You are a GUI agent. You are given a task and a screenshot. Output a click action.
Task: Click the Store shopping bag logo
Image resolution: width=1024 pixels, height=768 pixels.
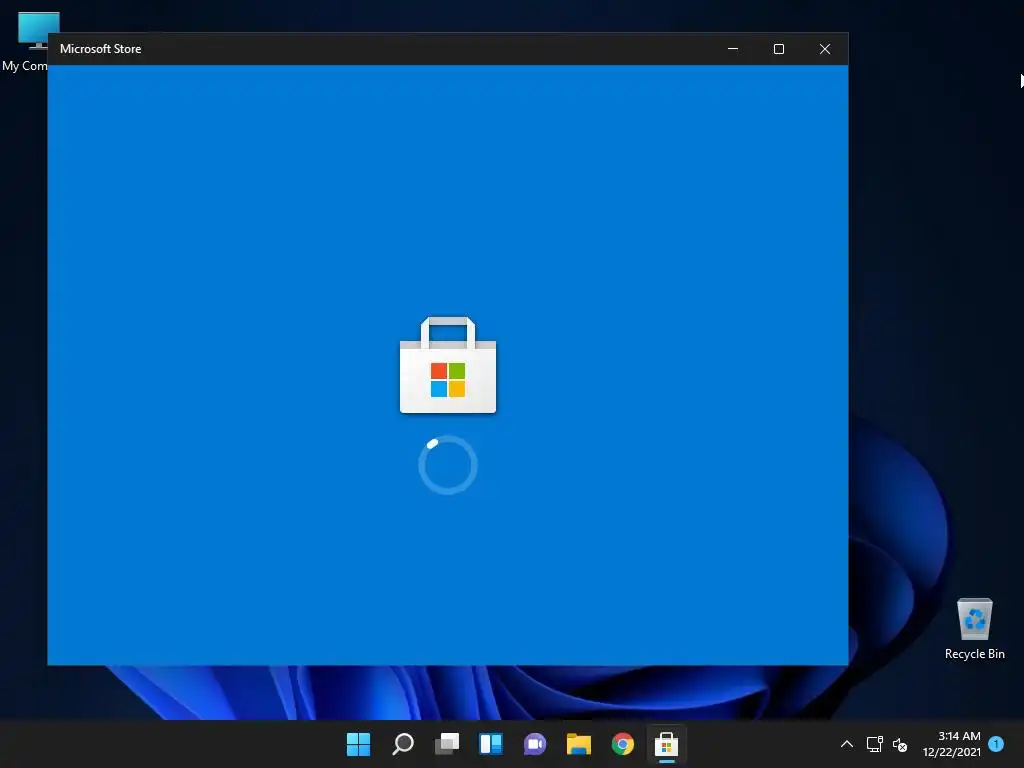coord(448,365)
